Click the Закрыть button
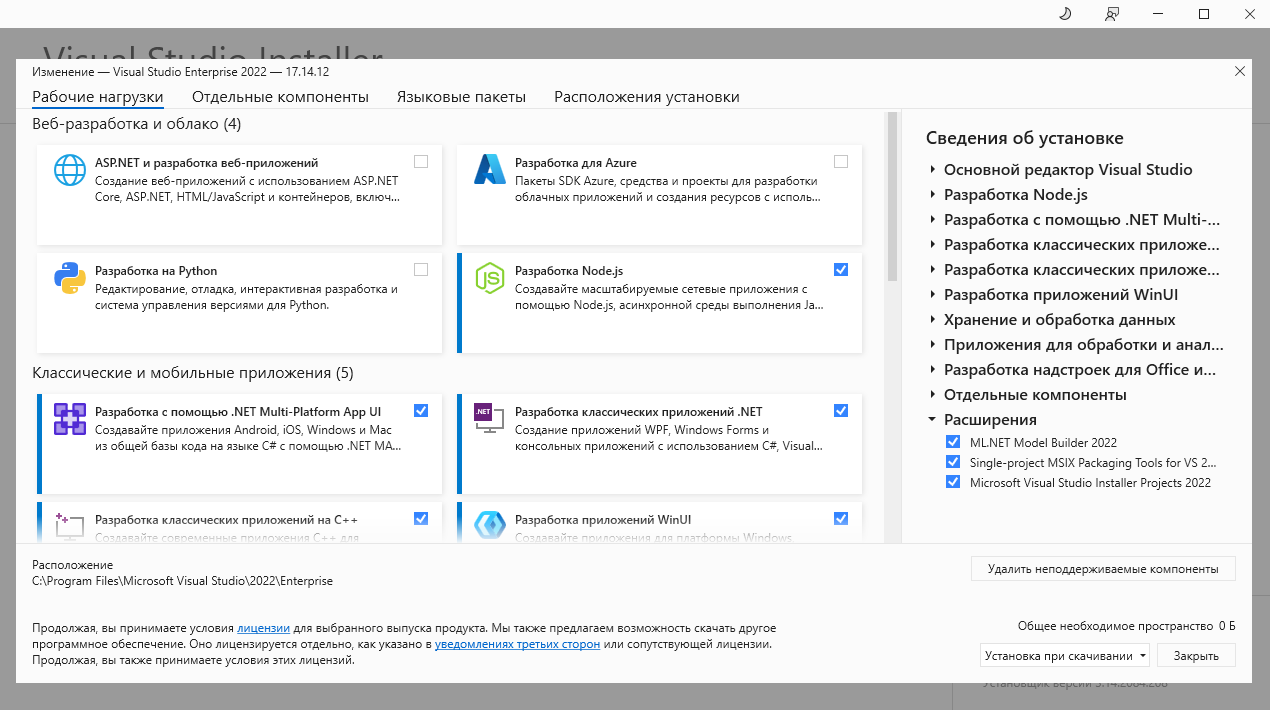Screen dimensions: 1270x710 click(x=1196, y=656)
